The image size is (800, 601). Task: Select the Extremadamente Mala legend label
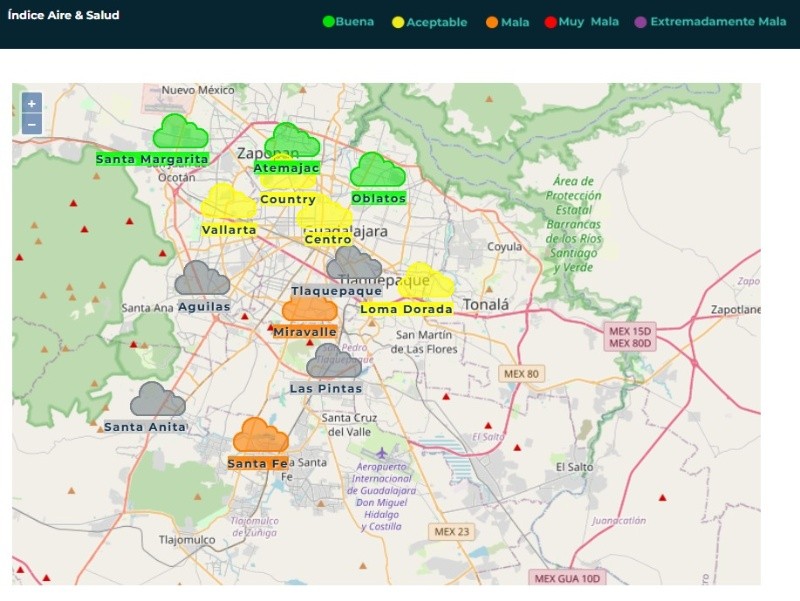pos(718,22)
